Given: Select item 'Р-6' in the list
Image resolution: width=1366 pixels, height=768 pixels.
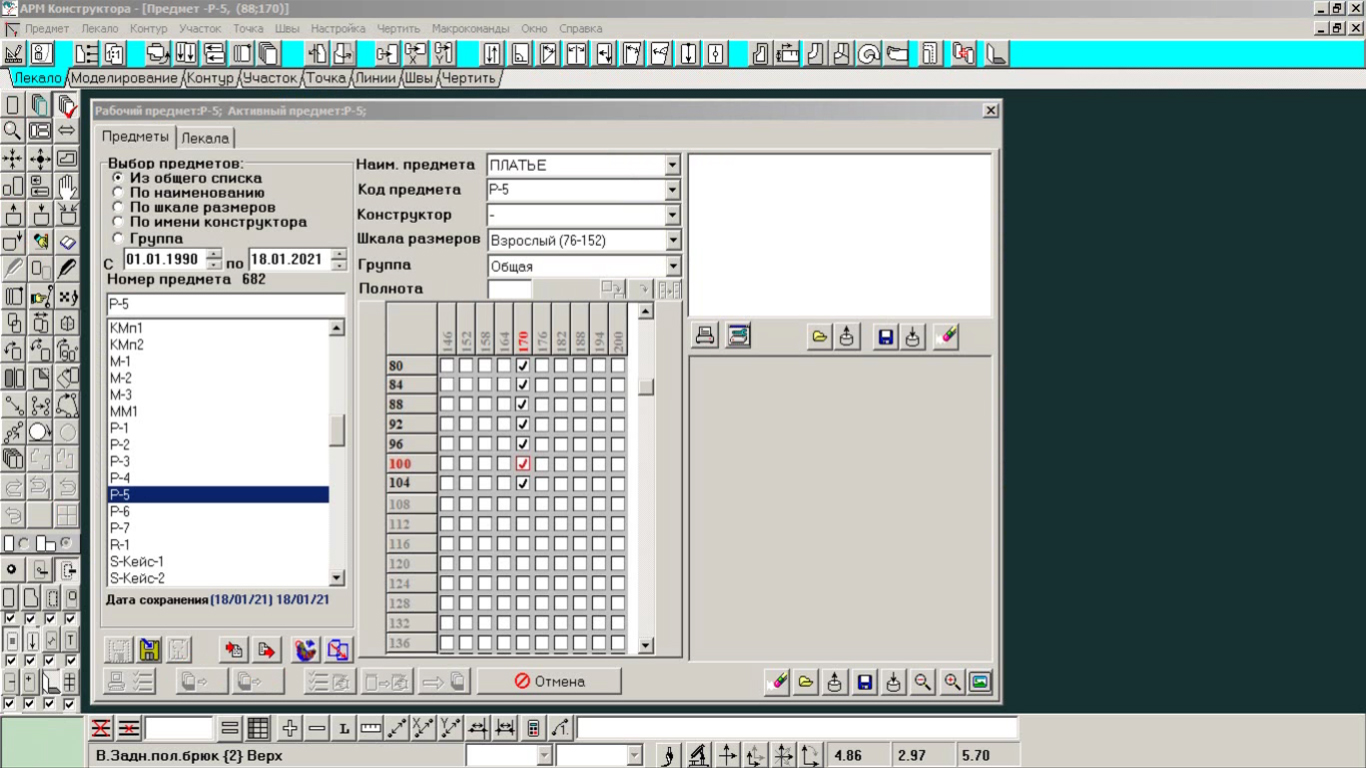Looking at the screenshot, I should coord(218,511).
